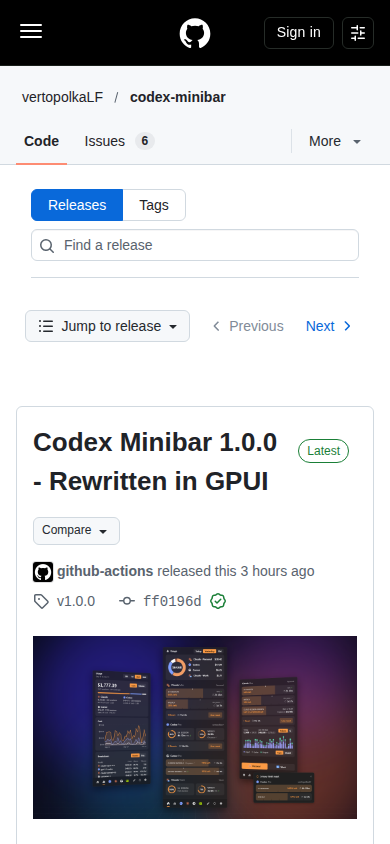This screenshot has height=844, width=390.
Task: Click the github-actions avatar icon
Action: [x=43, y=572]
